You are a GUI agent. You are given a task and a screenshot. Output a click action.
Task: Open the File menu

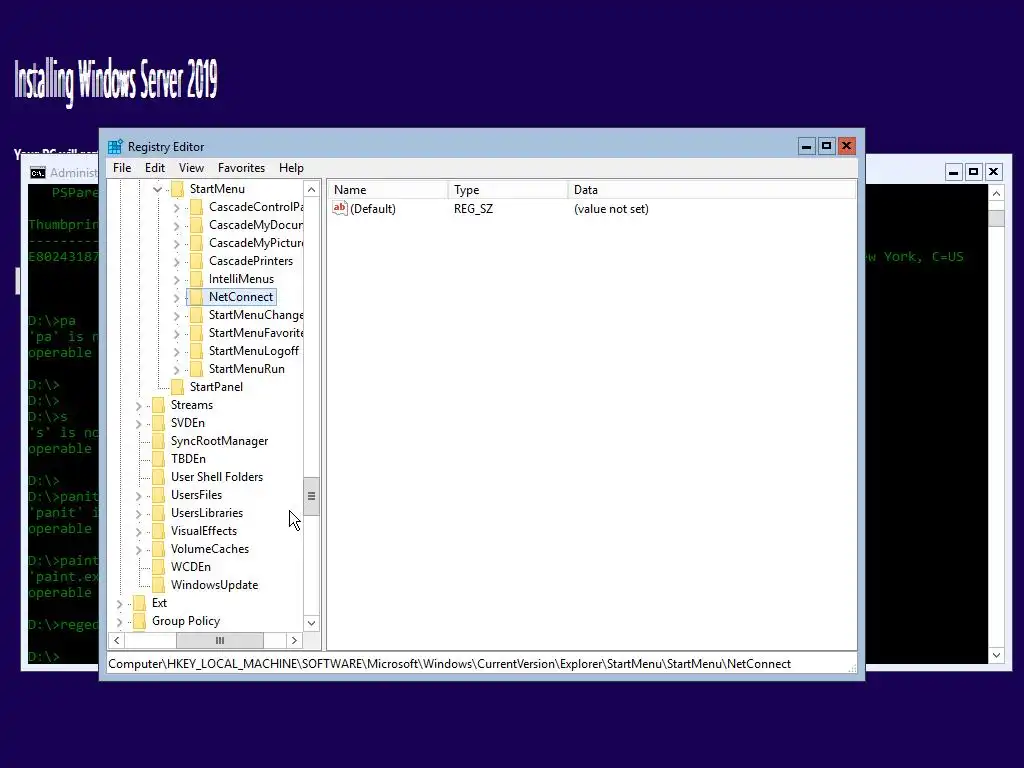pyautogui.click(x=121, y=168)
